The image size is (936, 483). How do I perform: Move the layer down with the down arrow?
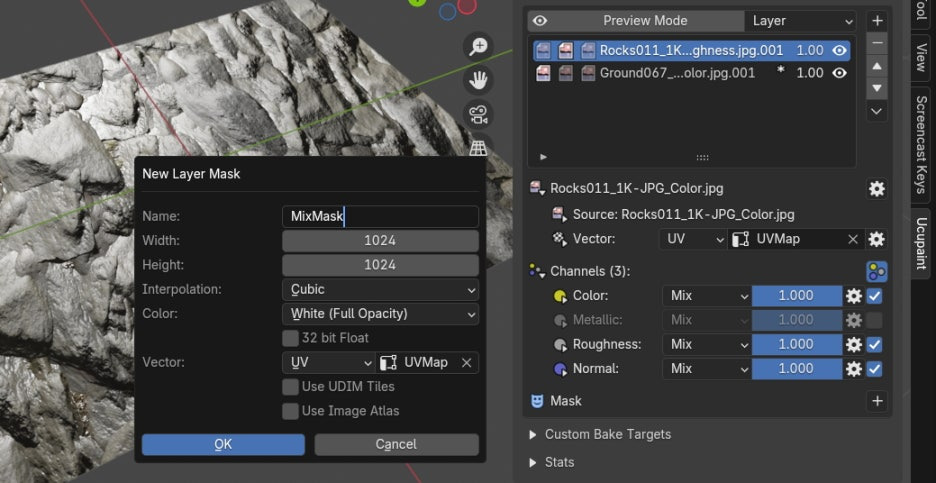coord(877,88)
